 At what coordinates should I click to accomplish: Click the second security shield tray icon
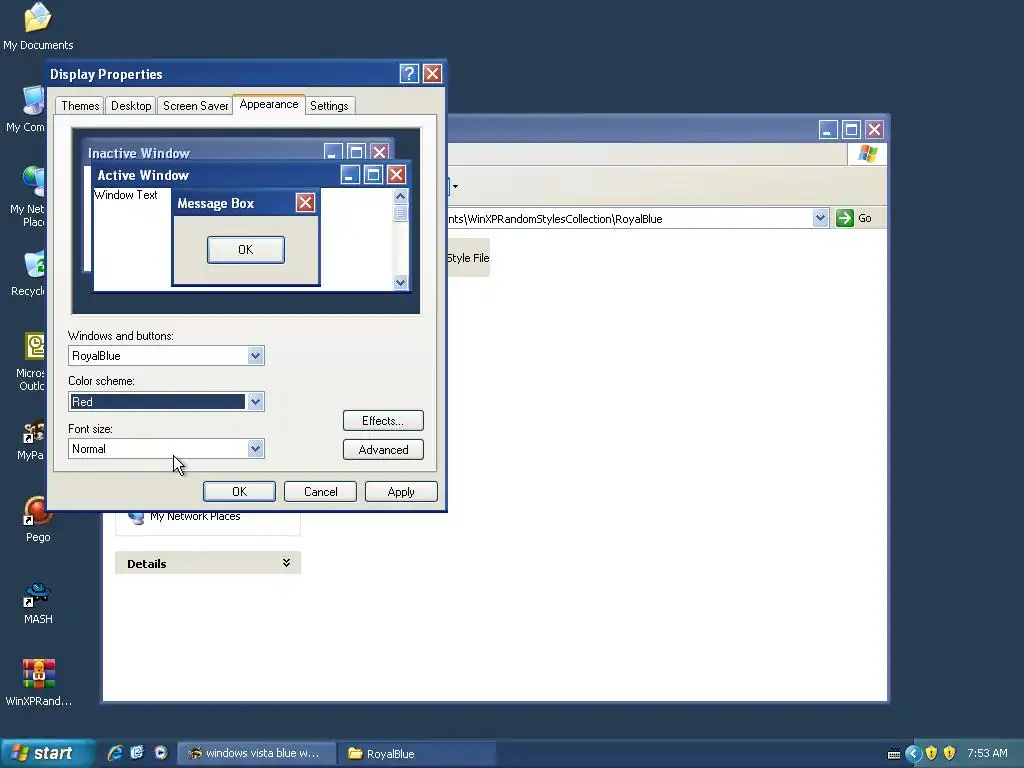pyautogui.click(x=950, y=754)
